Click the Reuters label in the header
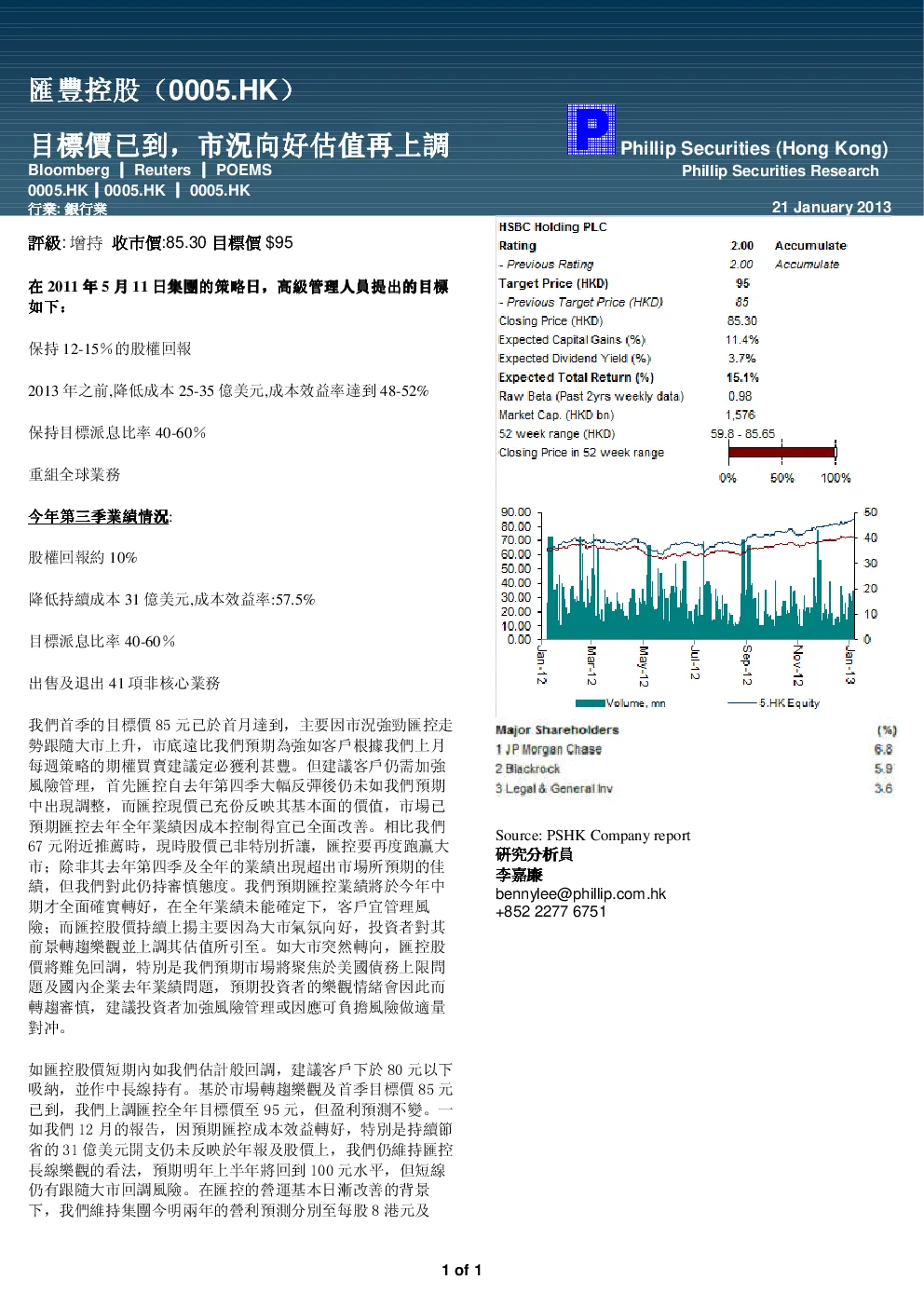Viewport: 924px width, 1307px height. (x=162, y=170)
